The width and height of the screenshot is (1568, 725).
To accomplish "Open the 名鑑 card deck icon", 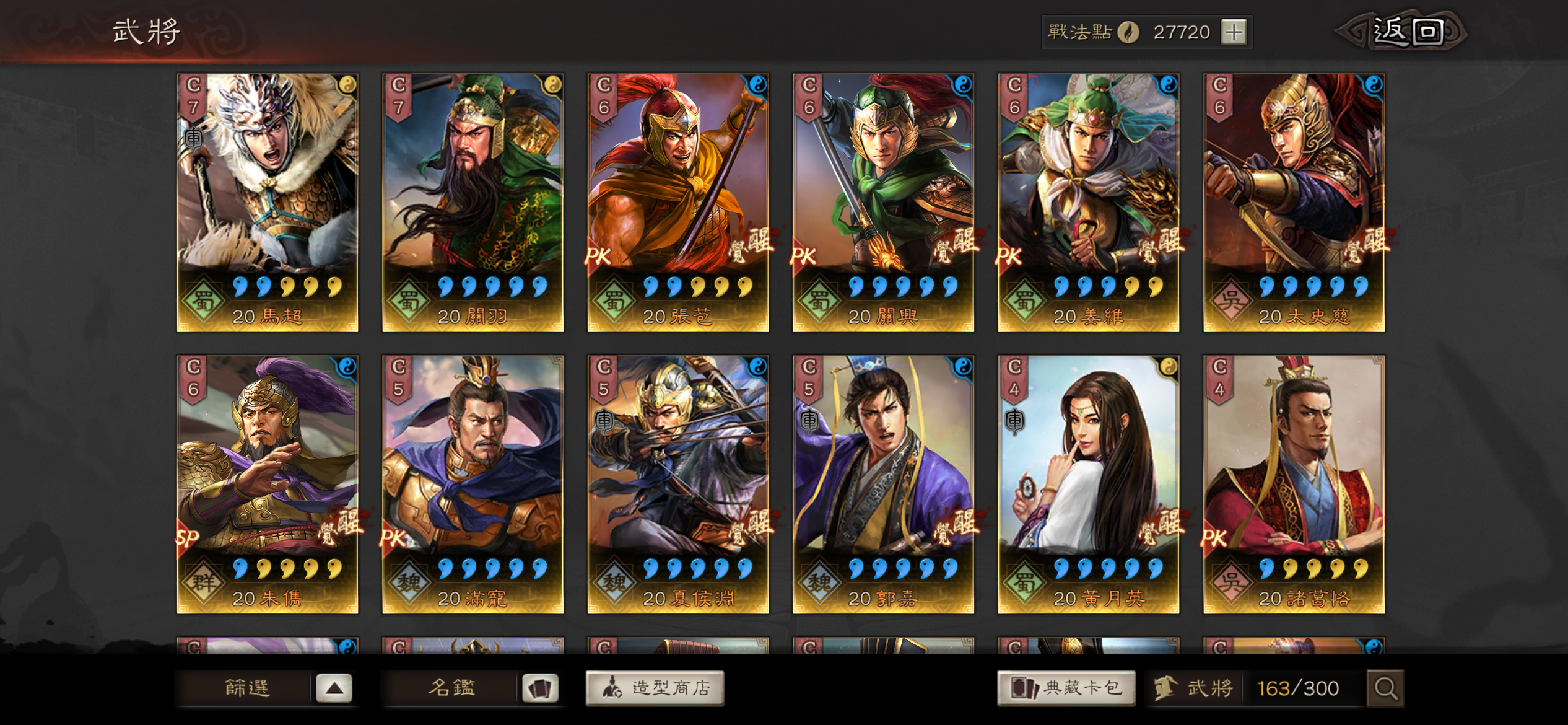I will (539, 688).
